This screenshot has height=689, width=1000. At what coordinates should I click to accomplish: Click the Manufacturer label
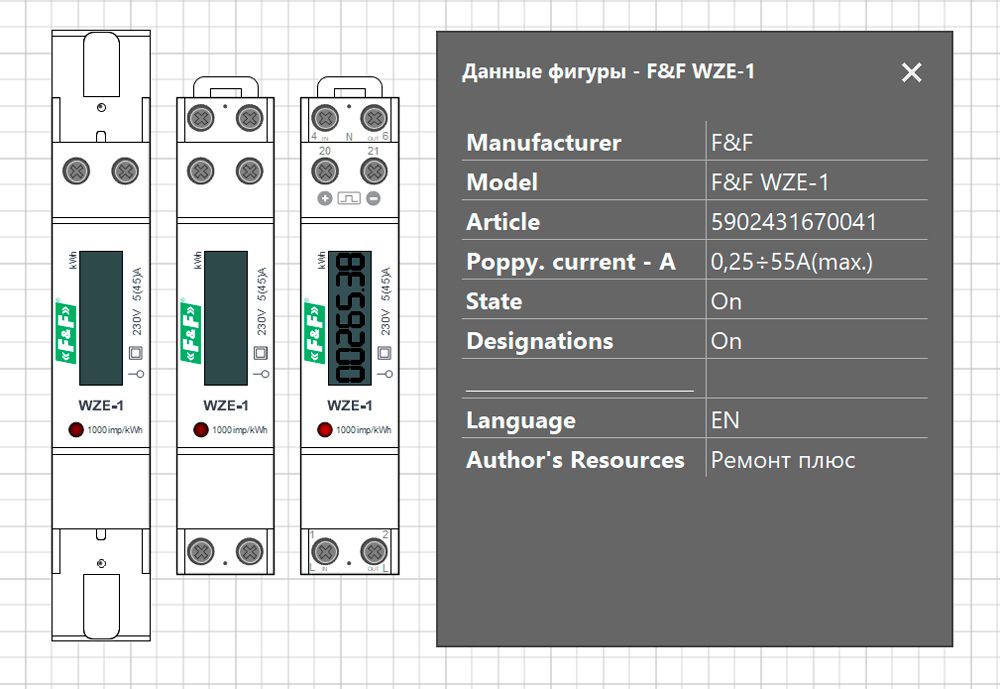coord(543,142)
